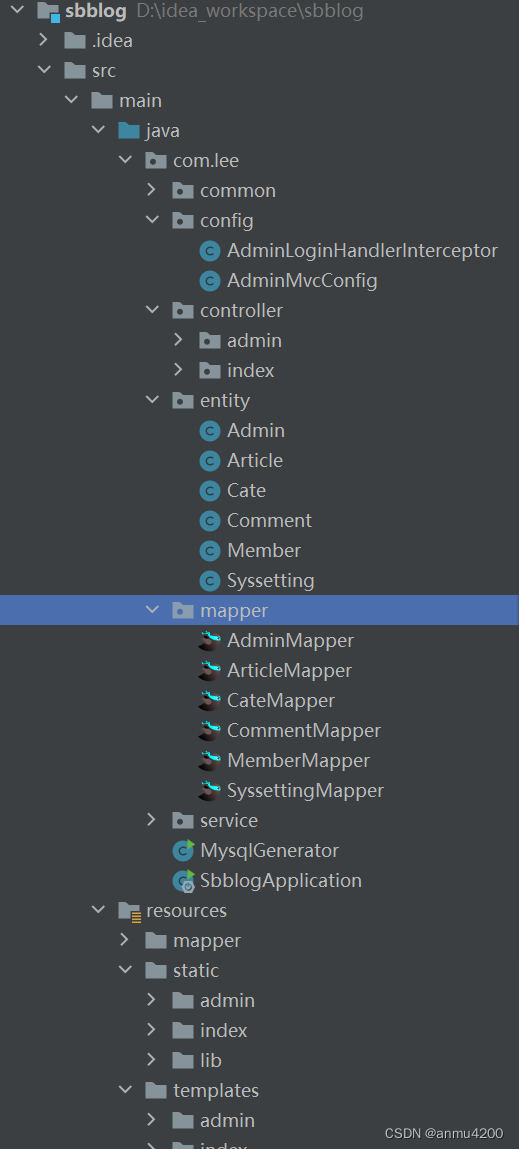Viewport: 519px width, 1149px height.
Task: Click the controller package icon
Action: pyautogui.click(x=183, y=311)
